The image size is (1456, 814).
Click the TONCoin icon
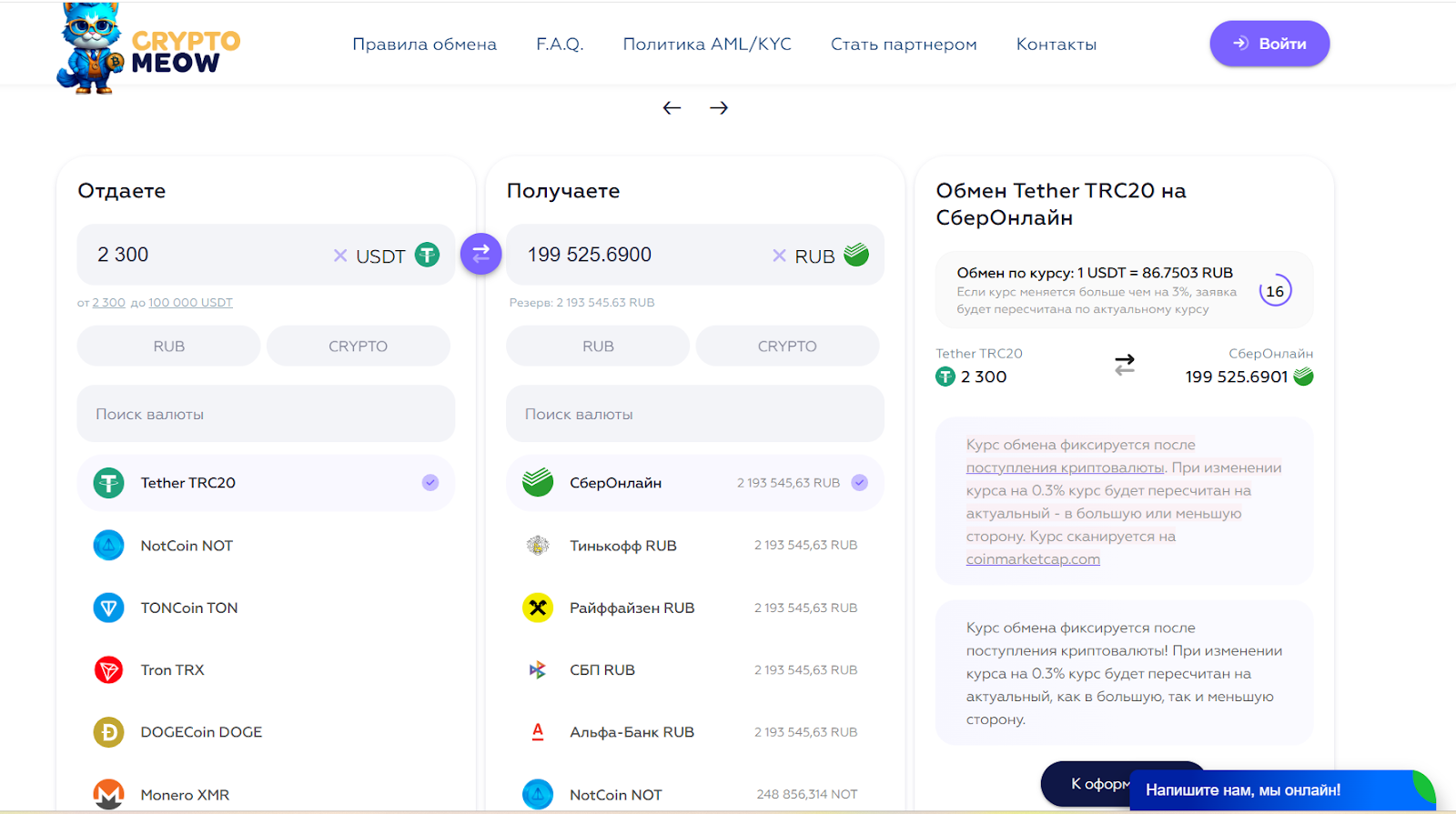109,608
